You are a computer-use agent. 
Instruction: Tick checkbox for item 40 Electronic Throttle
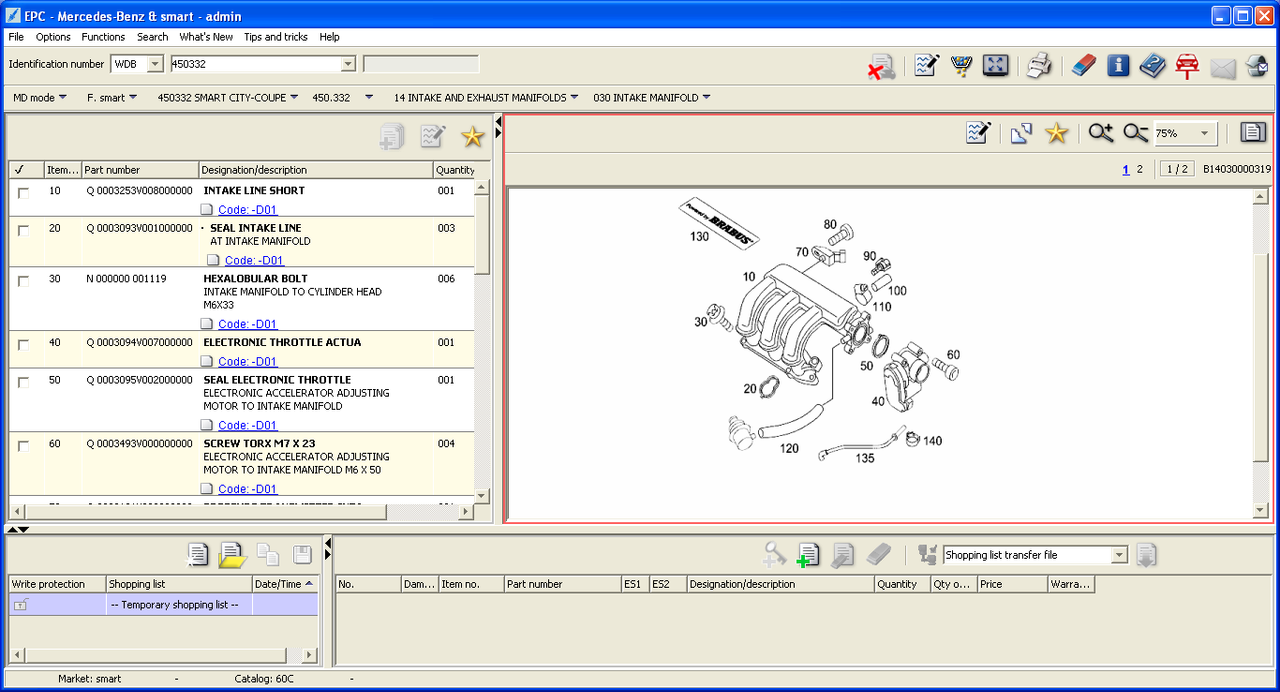pos(23,345)
